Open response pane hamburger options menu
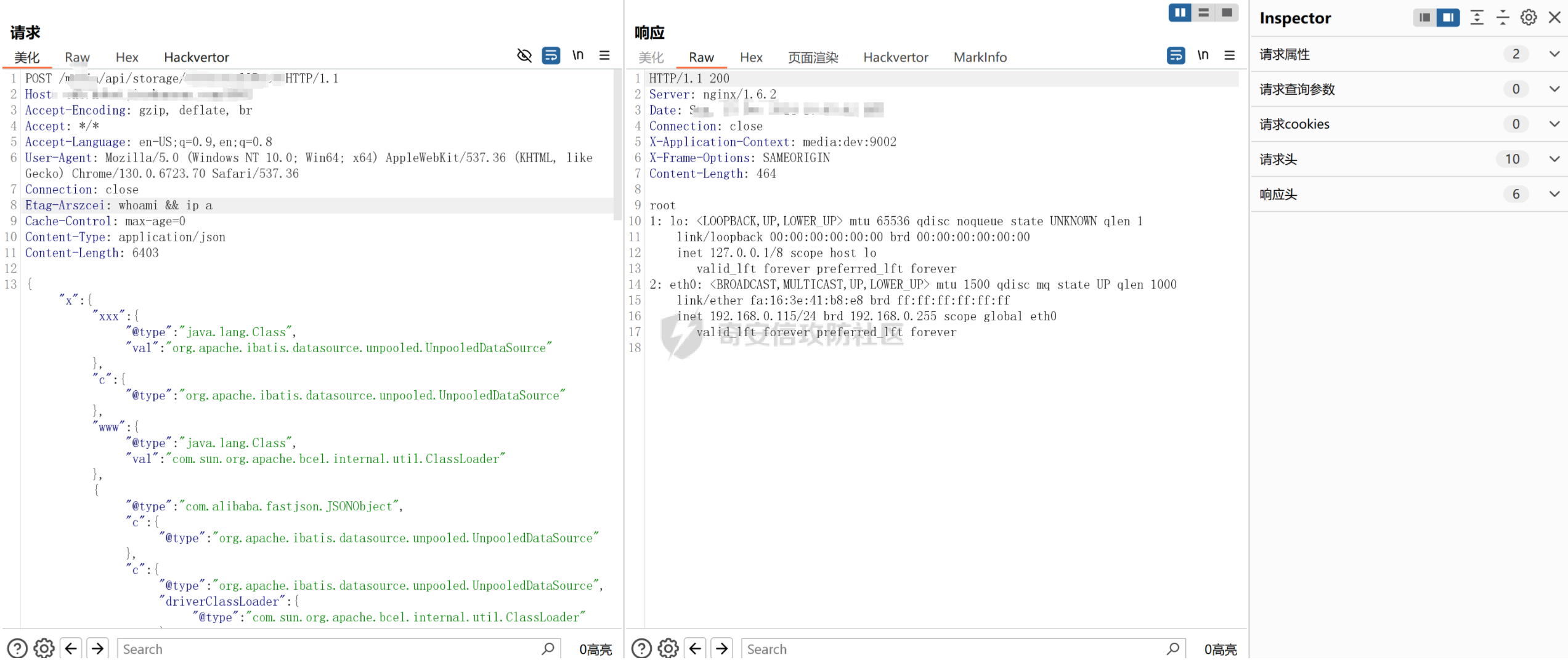The height and width of the screenshot is (668, 1568). click(x=1229, y=55)
